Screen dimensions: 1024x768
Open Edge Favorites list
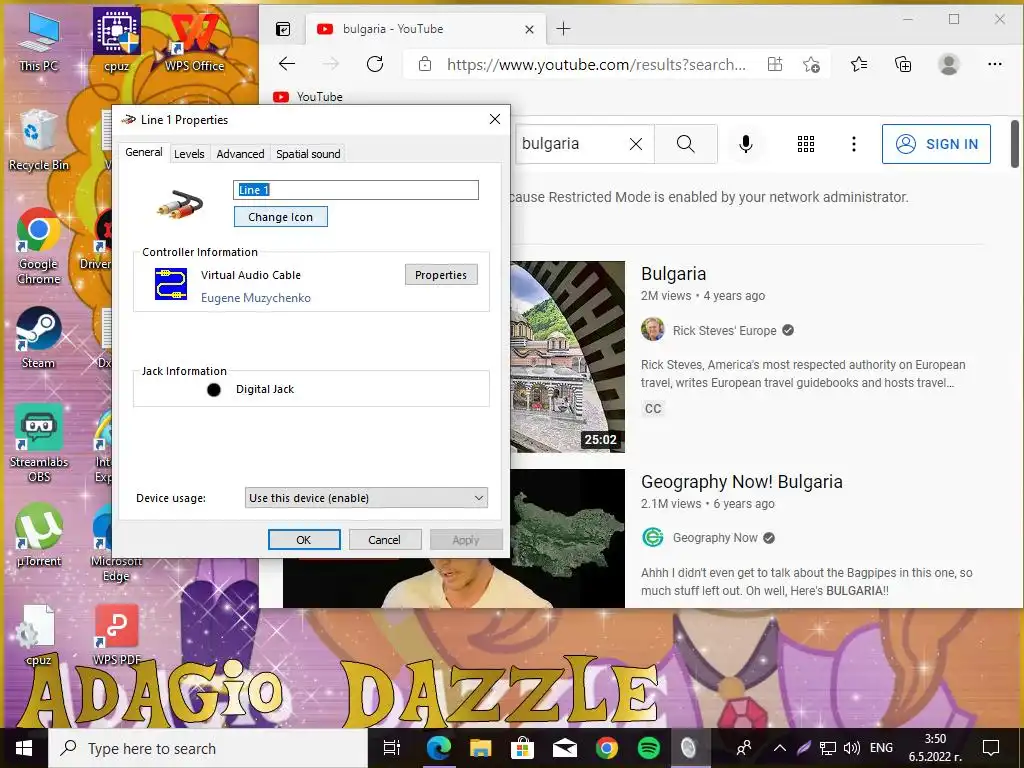click(x=859, y=64)
